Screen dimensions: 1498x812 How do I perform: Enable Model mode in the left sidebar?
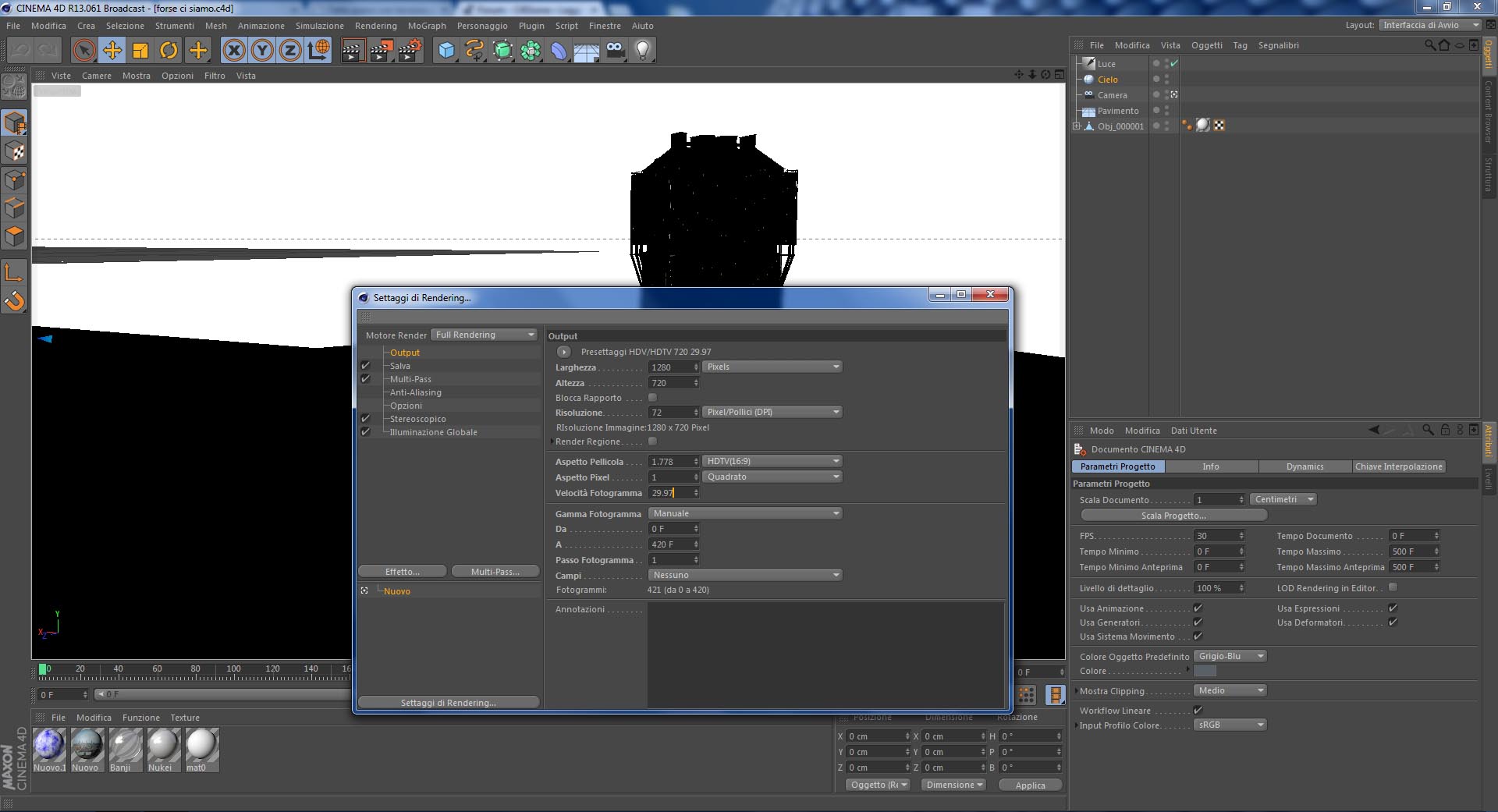(15, 123)
